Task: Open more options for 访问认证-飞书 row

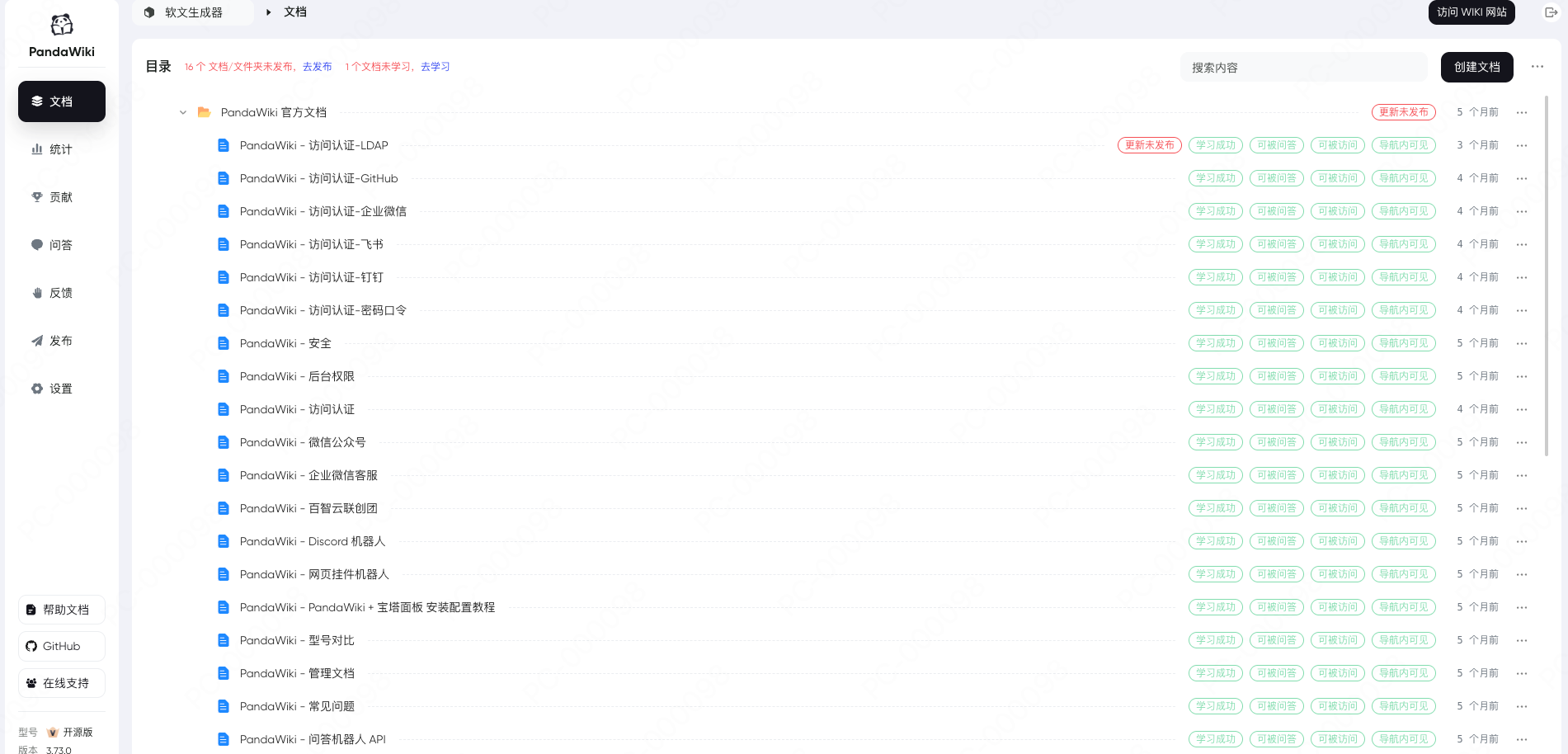Action: 1522,244
